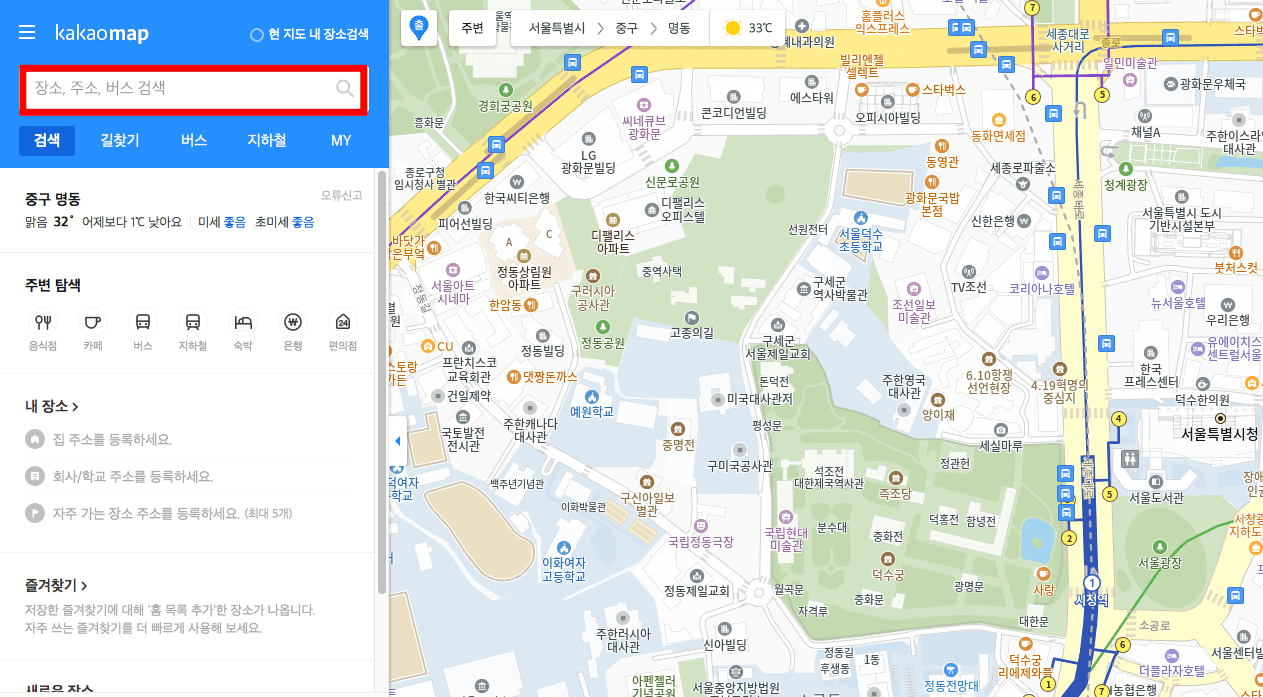Click 청계광장 marker
The height and width of the screenshot is (697, 1263).
1125,169
